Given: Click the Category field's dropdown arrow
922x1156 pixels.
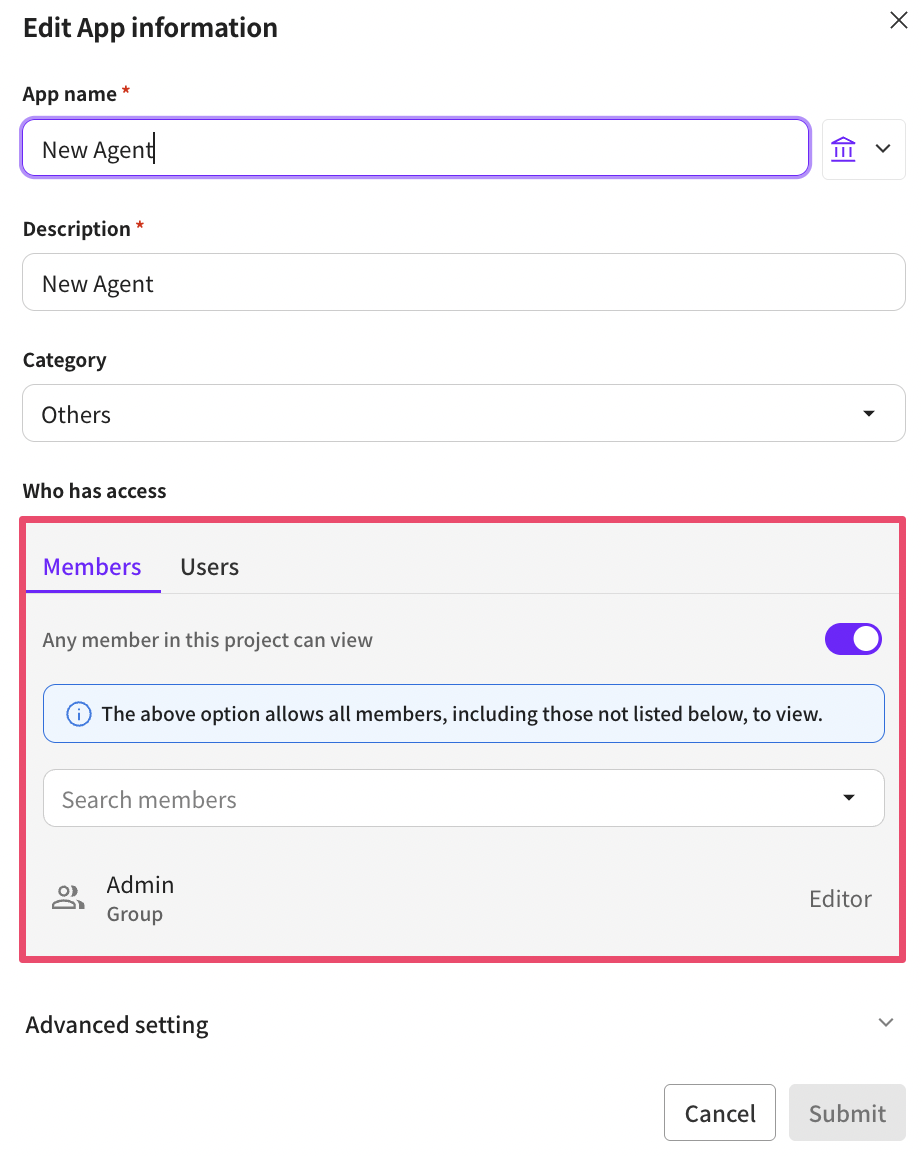Looking at the screenshot, I should click(x=868, y=414).
